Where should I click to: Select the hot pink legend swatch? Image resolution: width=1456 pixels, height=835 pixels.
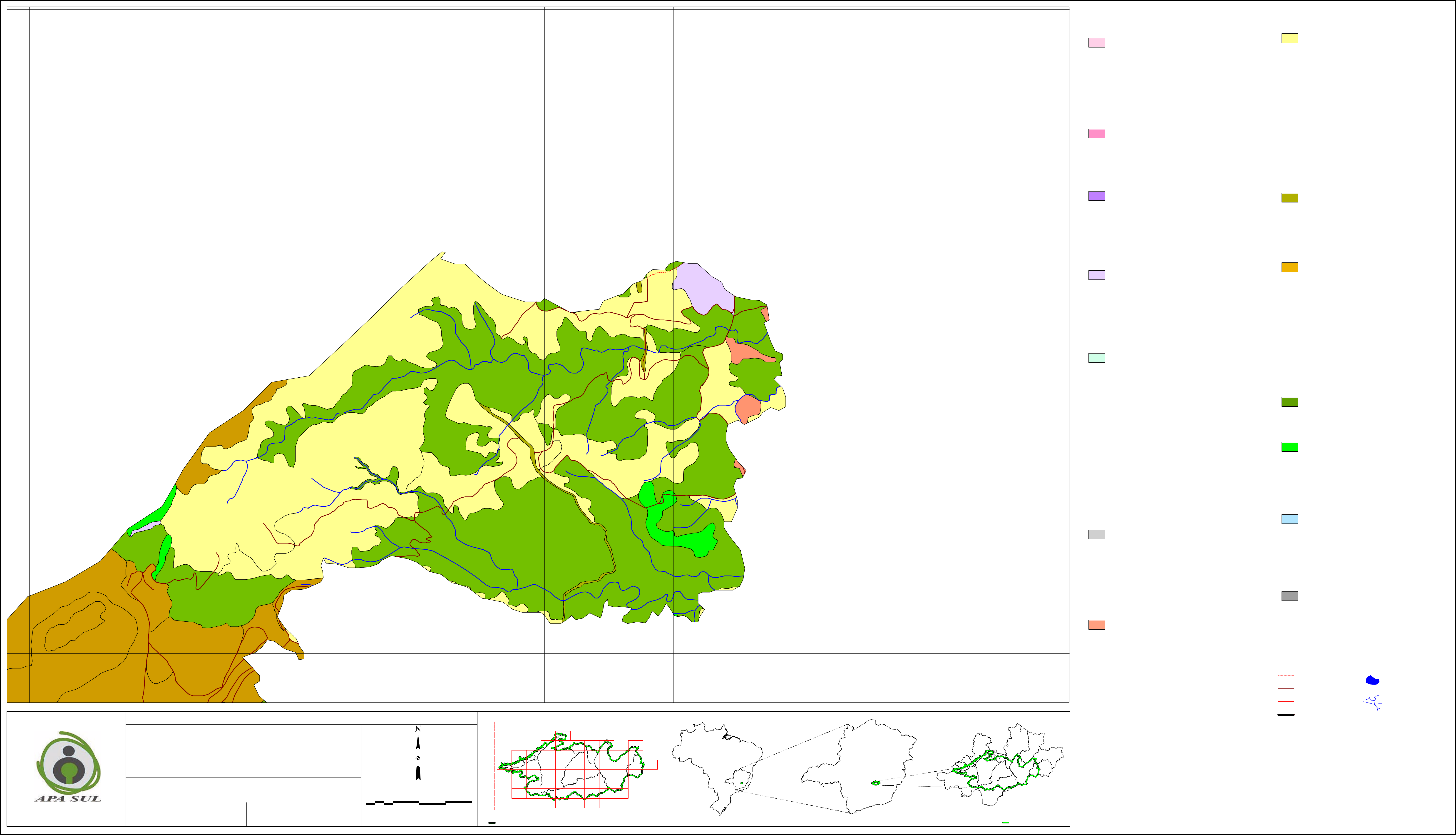[x=1097, y=134]
